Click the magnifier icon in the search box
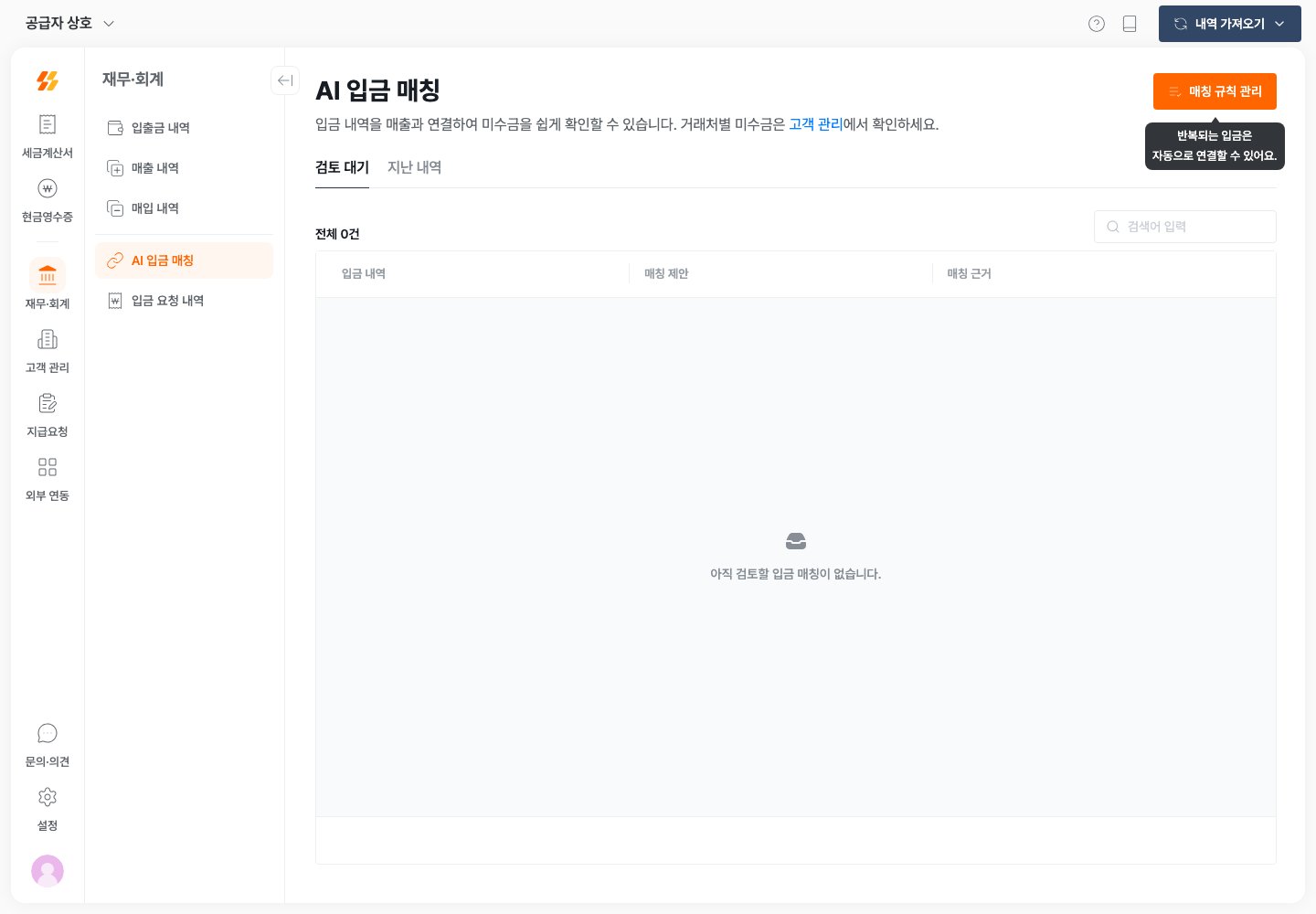1316x914 pixels. pyautogui.click(x=1113, y=227)
